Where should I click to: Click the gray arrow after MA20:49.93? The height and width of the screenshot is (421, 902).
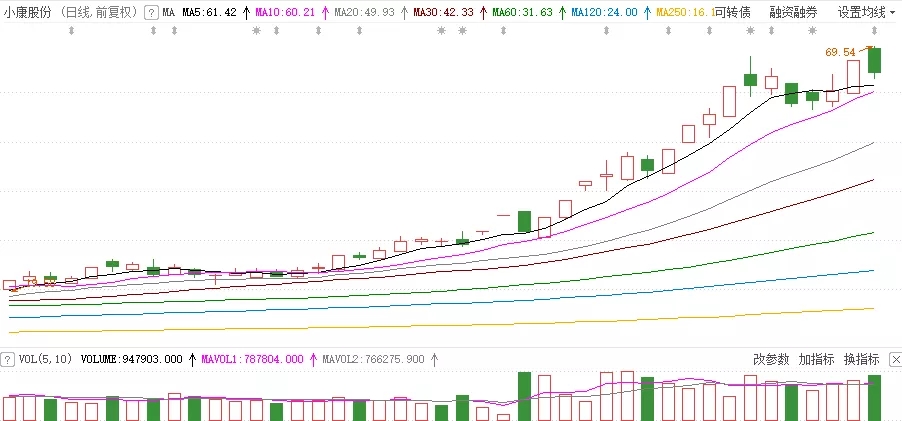pos(403,12)
